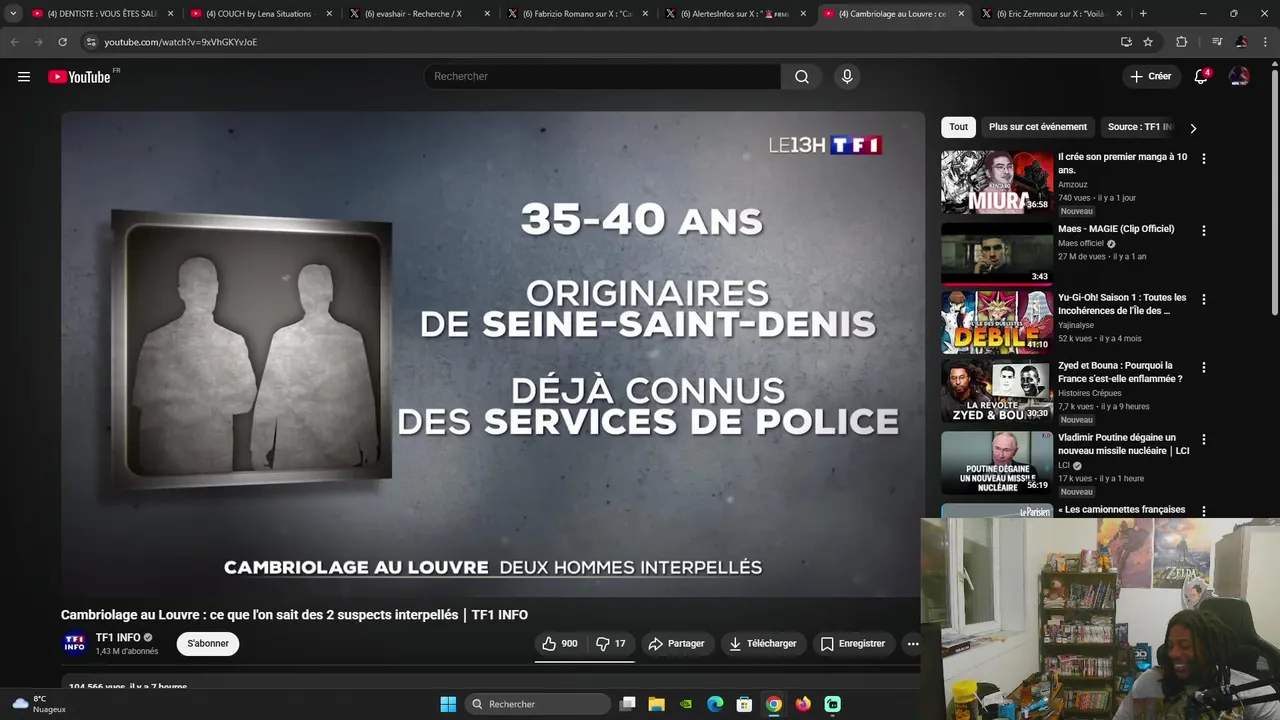Like the video with thumbs up
This screenshot has height=720, width=1280.
coord(560,644)
